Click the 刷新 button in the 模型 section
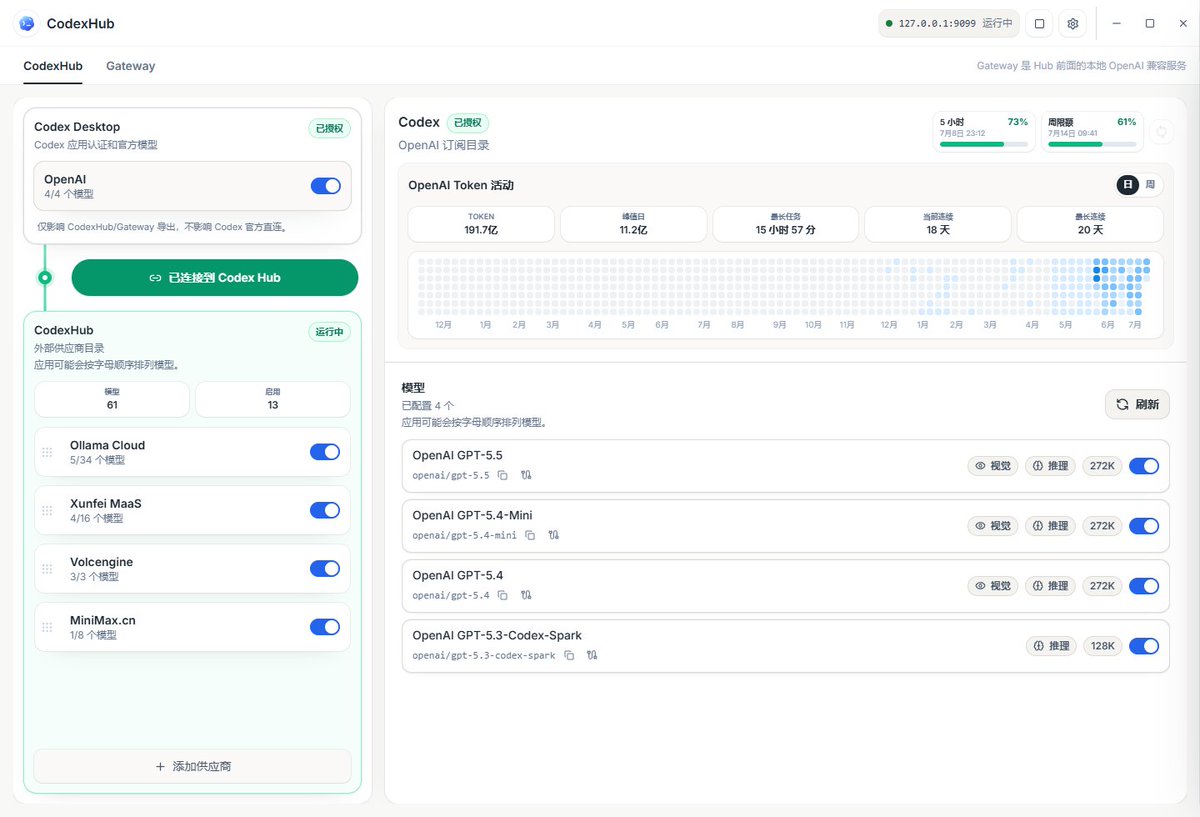 (1138, 404)
